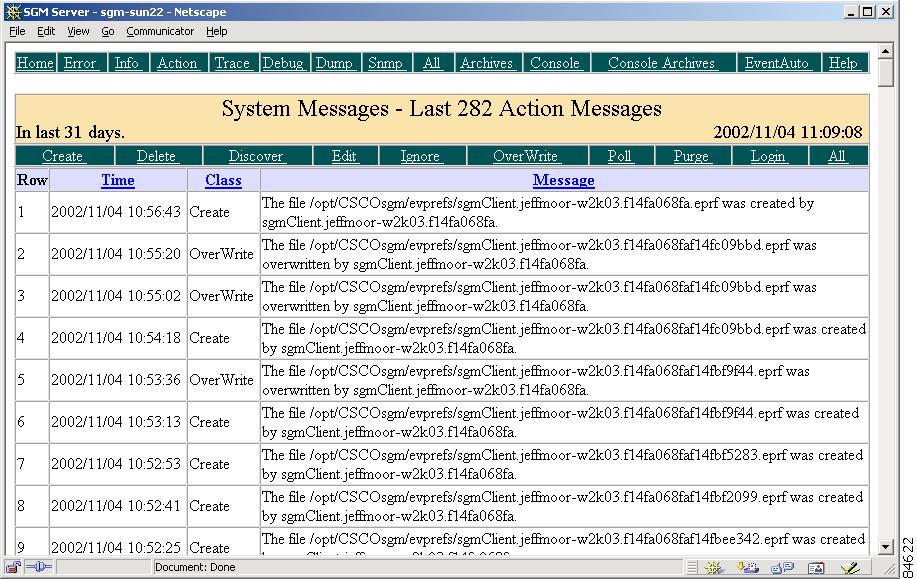Sort table by the Time column header
Viewport: 917px width, 579px height.
118,180
